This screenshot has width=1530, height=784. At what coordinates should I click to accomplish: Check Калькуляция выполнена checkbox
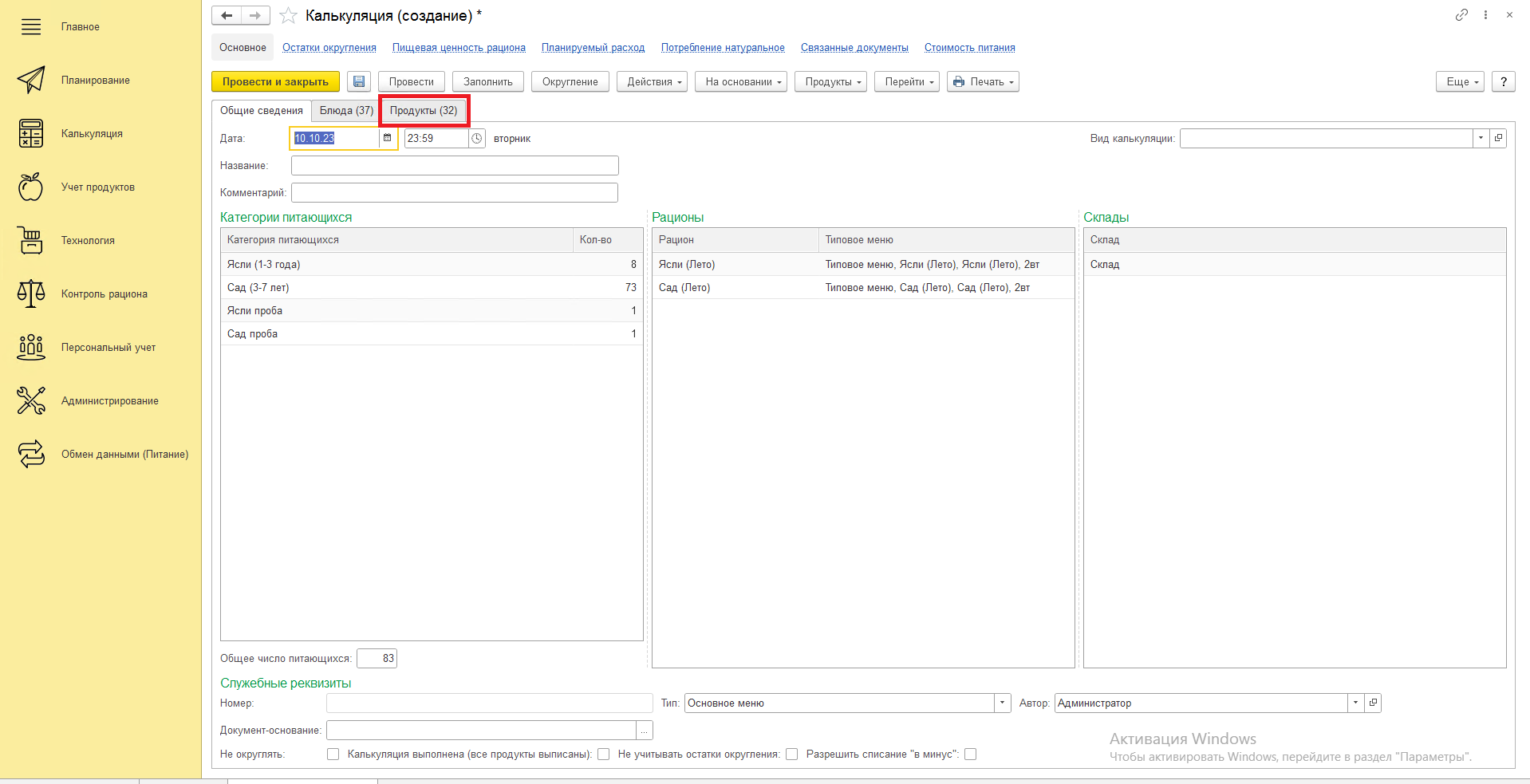604,754
